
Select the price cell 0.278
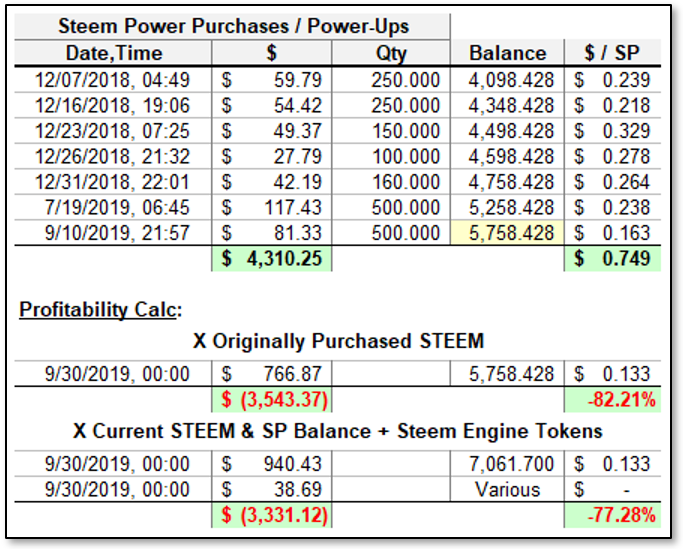pyautogui.click(x=612, y=156)
